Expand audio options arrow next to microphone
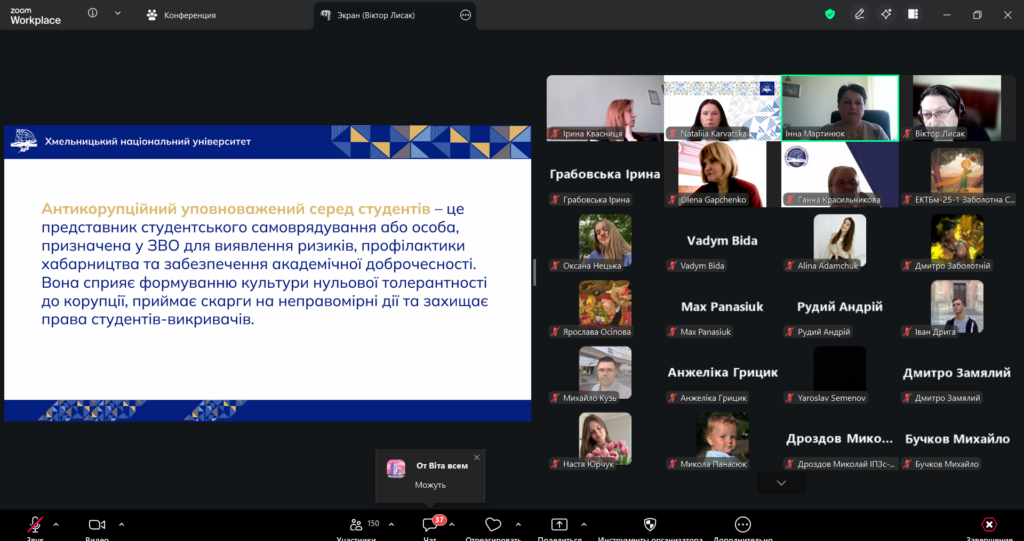 coord(56,524)
